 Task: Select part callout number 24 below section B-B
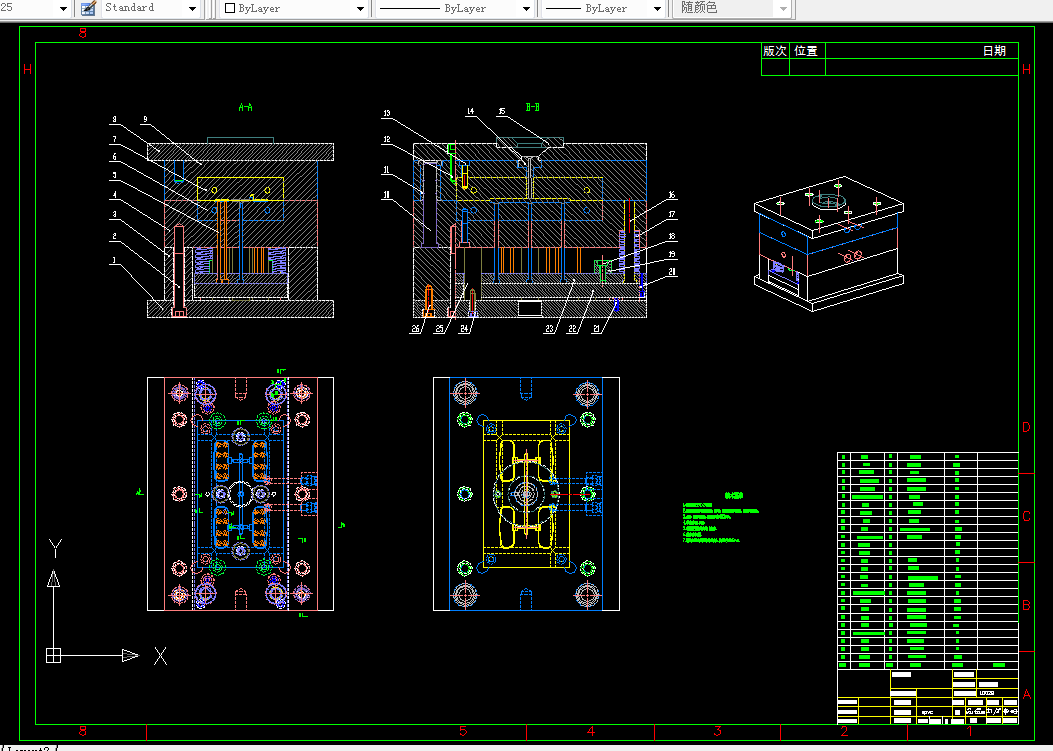click(x=464, y=329)
